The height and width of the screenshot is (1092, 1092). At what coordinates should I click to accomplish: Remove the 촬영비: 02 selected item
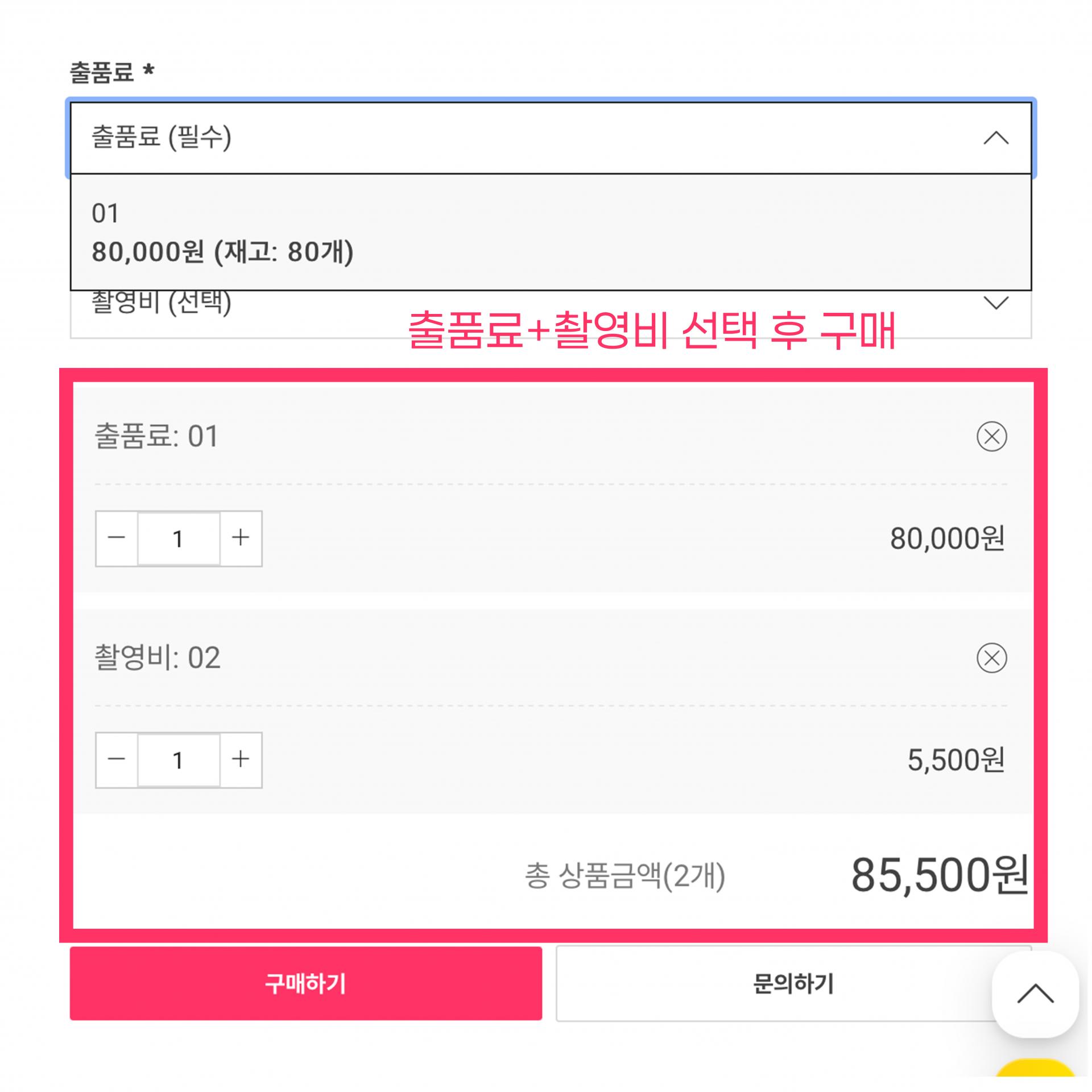pos(991,658)
